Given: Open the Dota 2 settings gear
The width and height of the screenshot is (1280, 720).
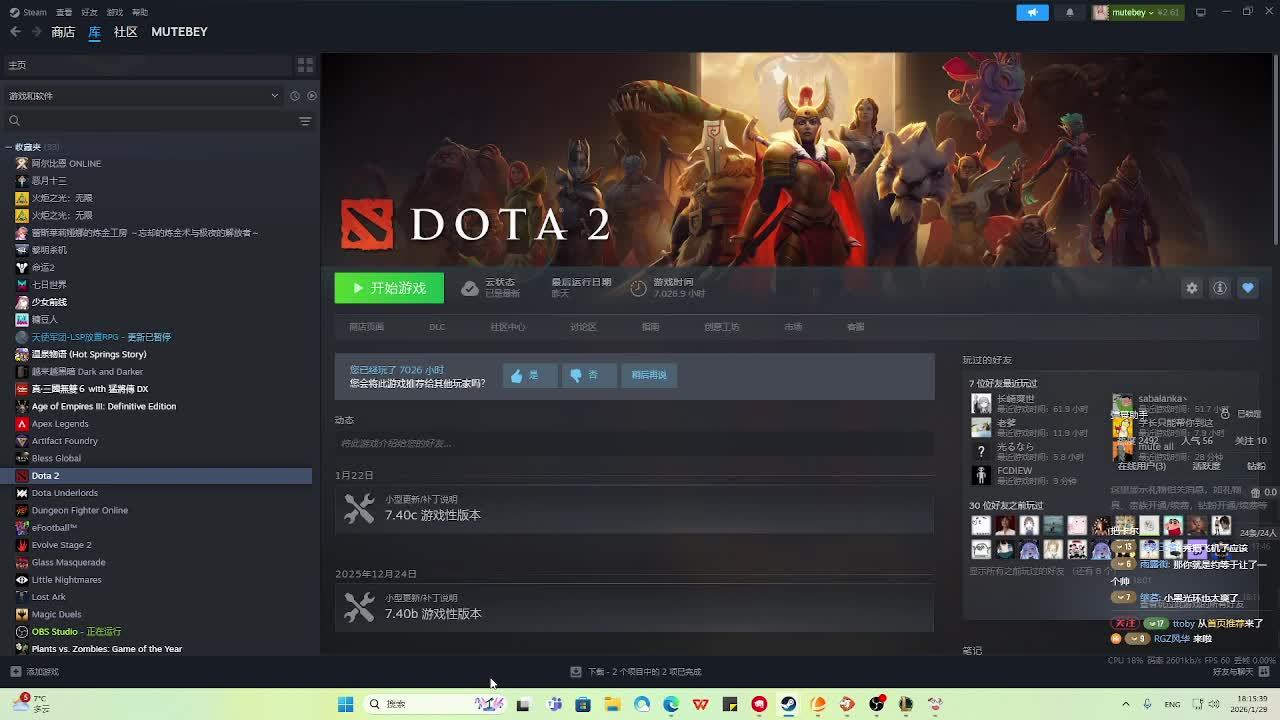Looking at the screenshot, I should pos(1191,288).
